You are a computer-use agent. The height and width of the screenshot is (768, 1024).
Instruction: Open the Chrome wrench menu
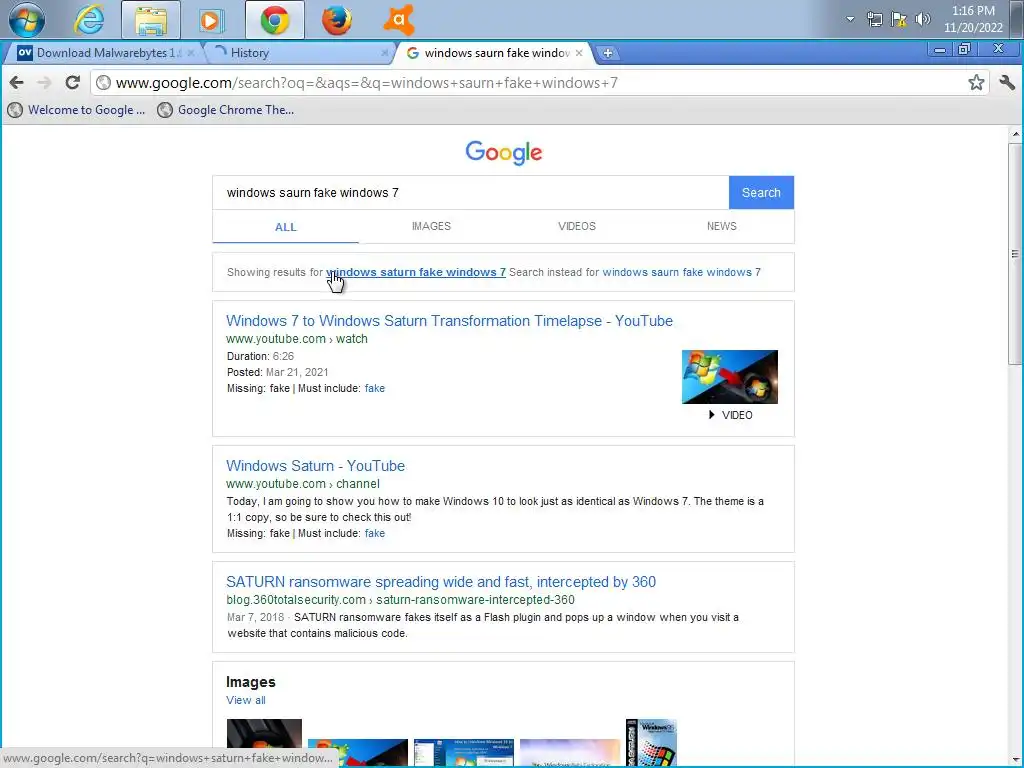tap(1006, 82)
